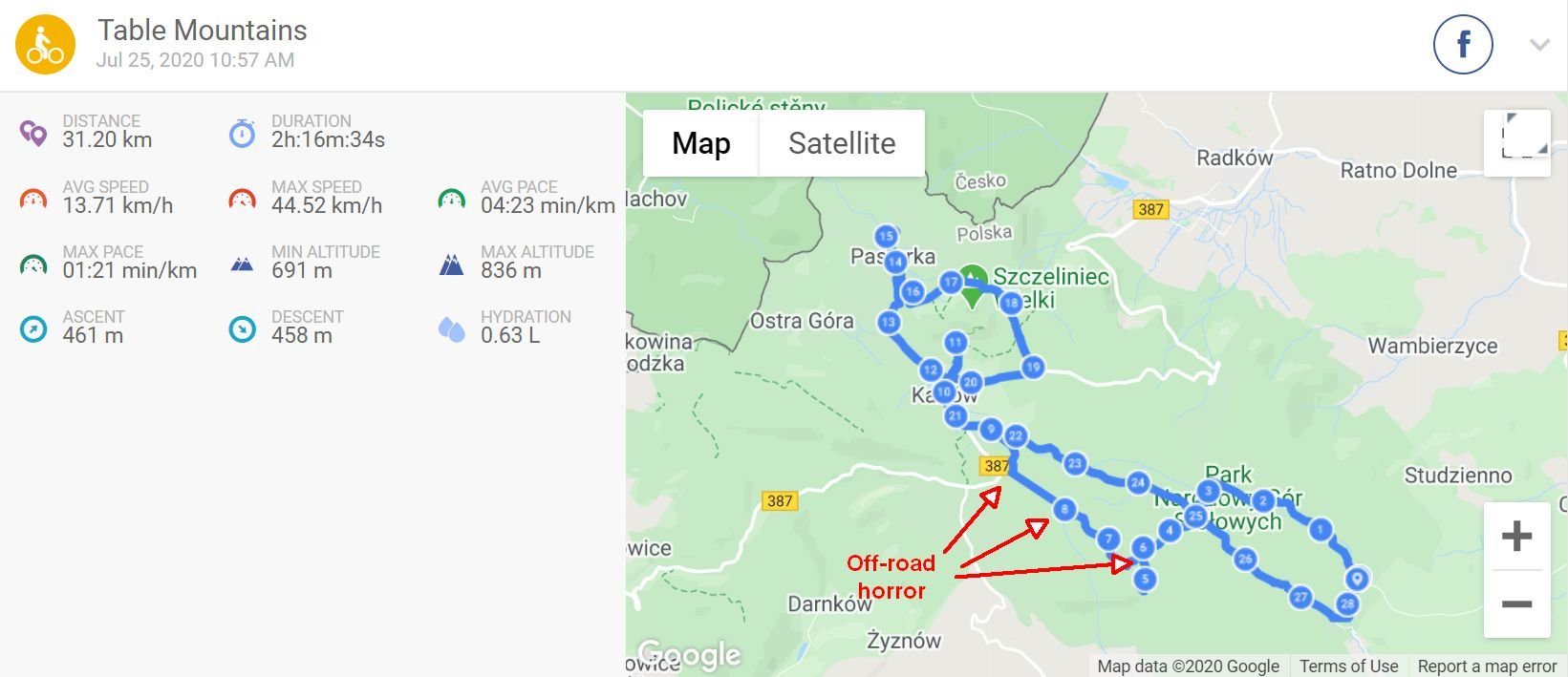Select kilometer marker 28 on route

(x=1347, y=603)
